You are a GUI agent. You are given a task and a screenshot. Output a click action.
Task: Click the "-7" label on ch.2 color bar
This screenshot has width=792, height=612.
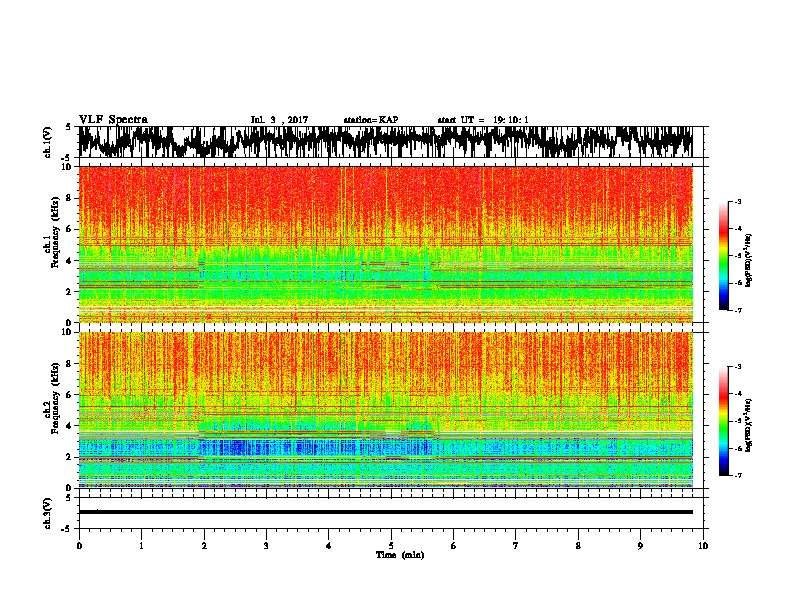737,476
